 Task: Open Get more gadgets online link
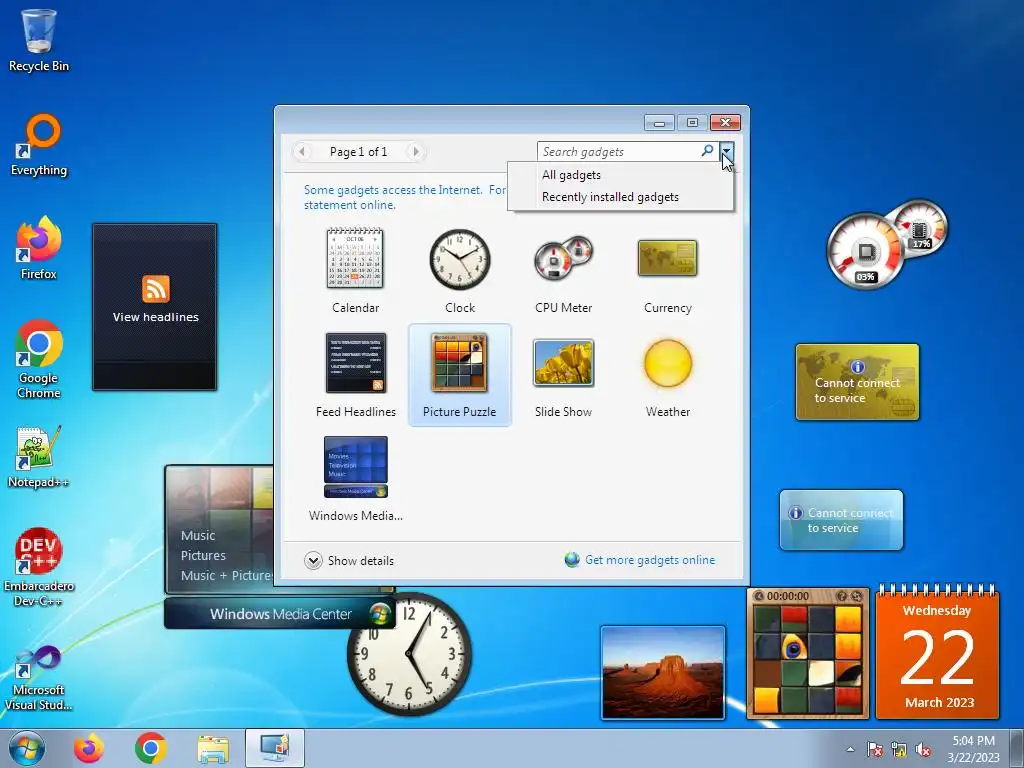coord(650,560)
